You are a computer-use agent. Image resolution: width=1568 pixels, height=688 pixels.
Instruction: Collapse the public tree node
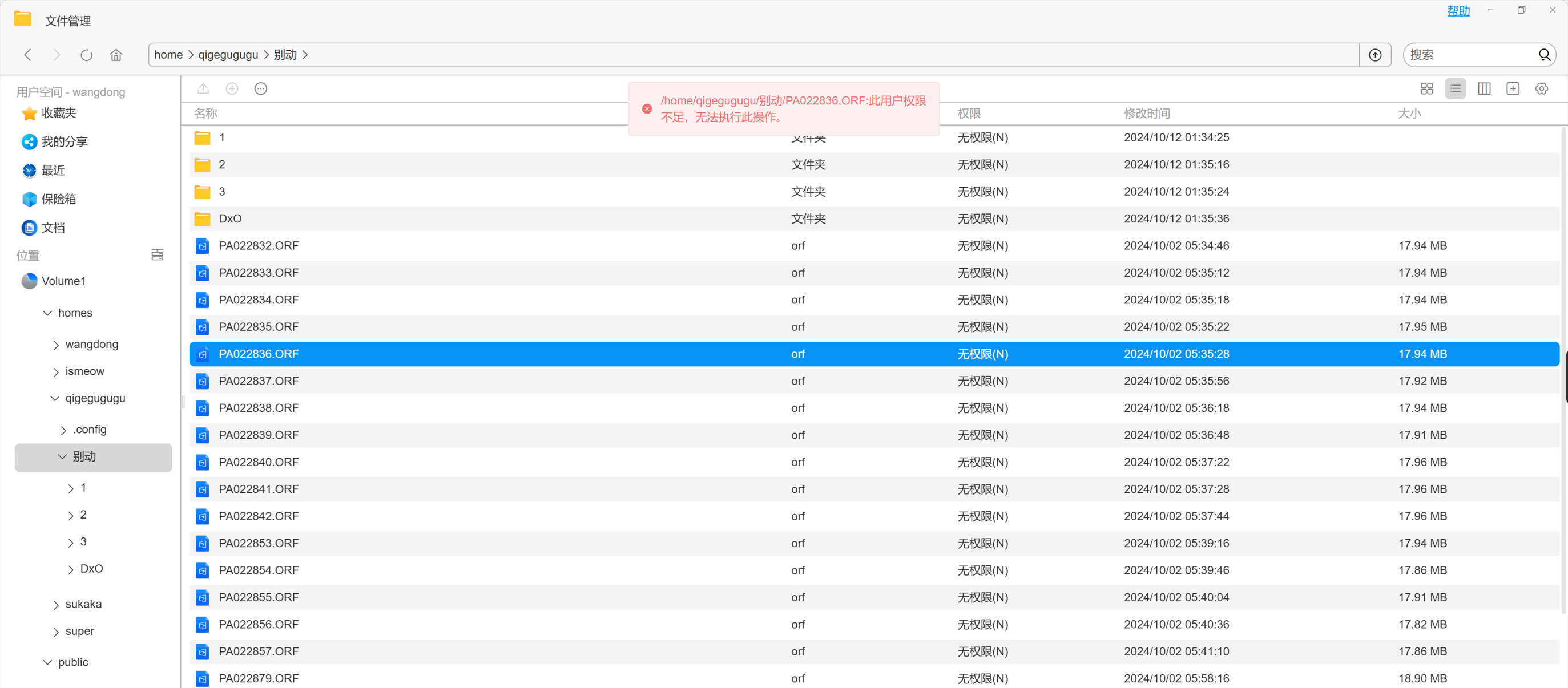click(47, 662)
